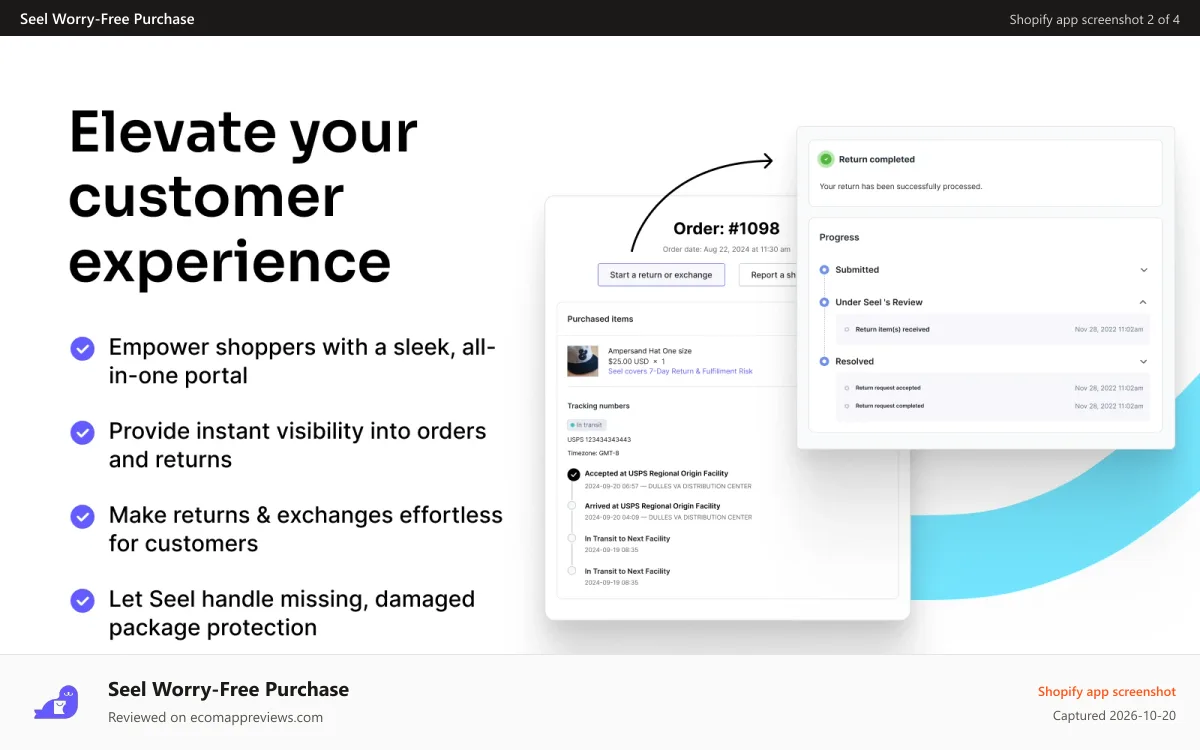Click 'Accepted at USPS Regional Origin Facility' entry
The width and height of the screenshot is (1200, 750).
[656, 474]
